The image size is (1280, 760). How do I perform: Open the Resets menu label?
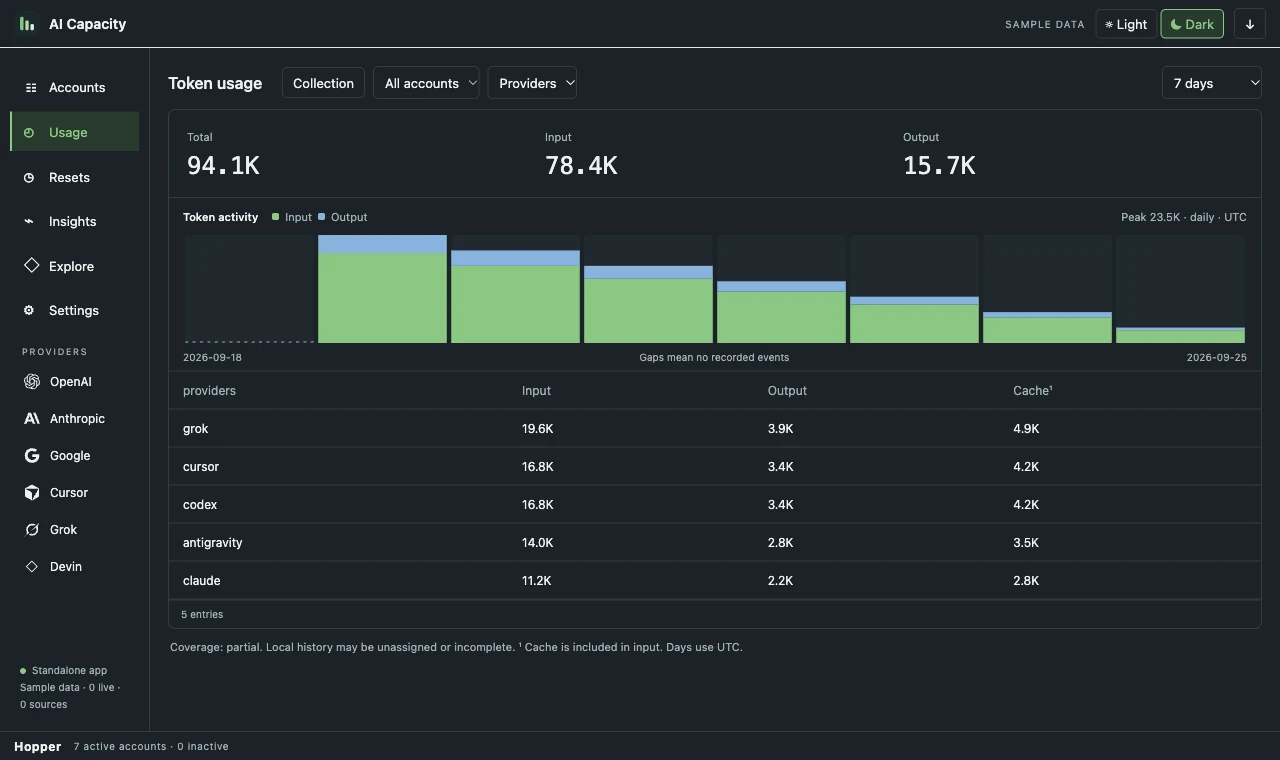click(69, 177)
